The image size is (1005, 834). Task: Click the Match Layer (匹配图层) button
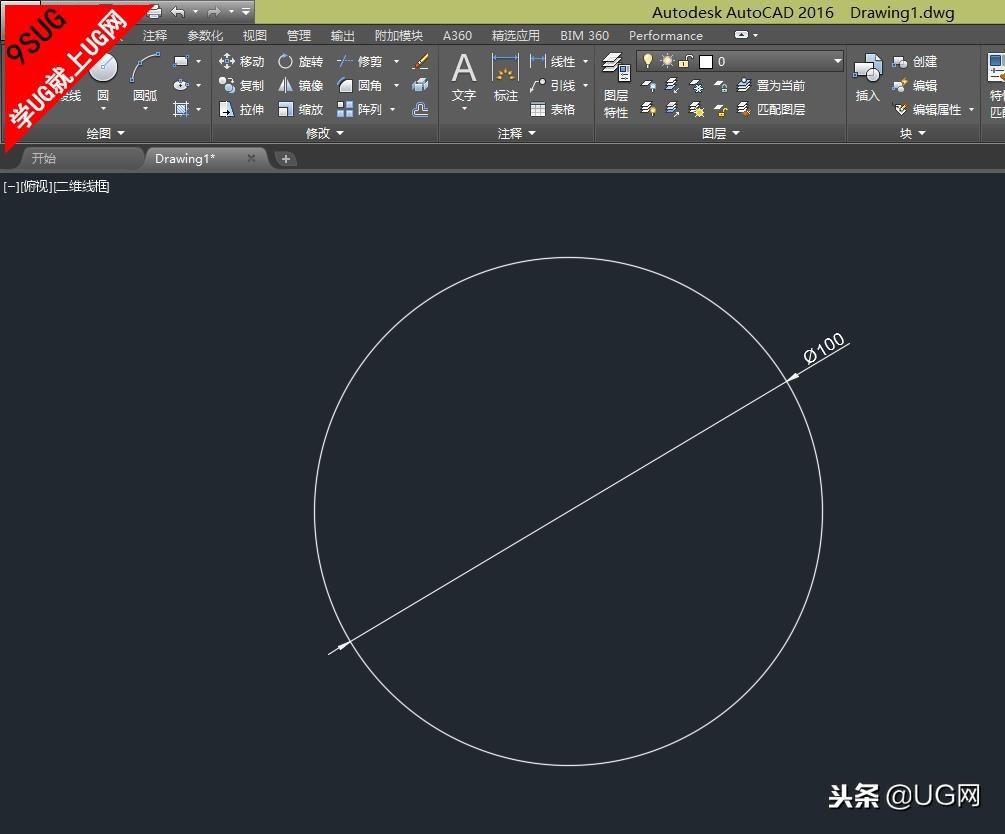770,110
